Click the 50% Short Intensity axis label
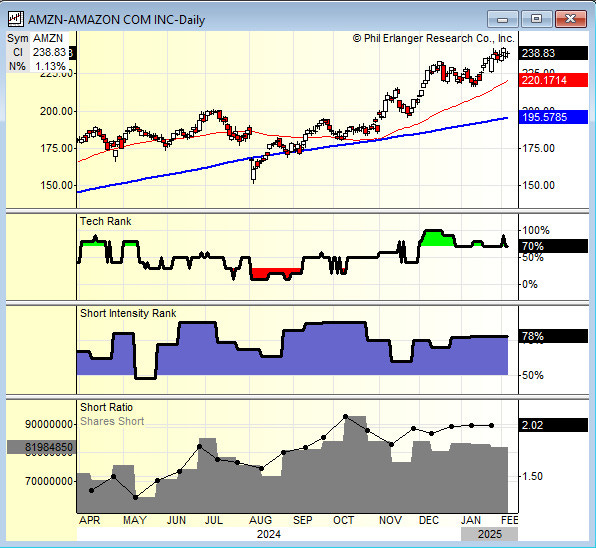Screen dimensions: 596x548 [533, 375]
